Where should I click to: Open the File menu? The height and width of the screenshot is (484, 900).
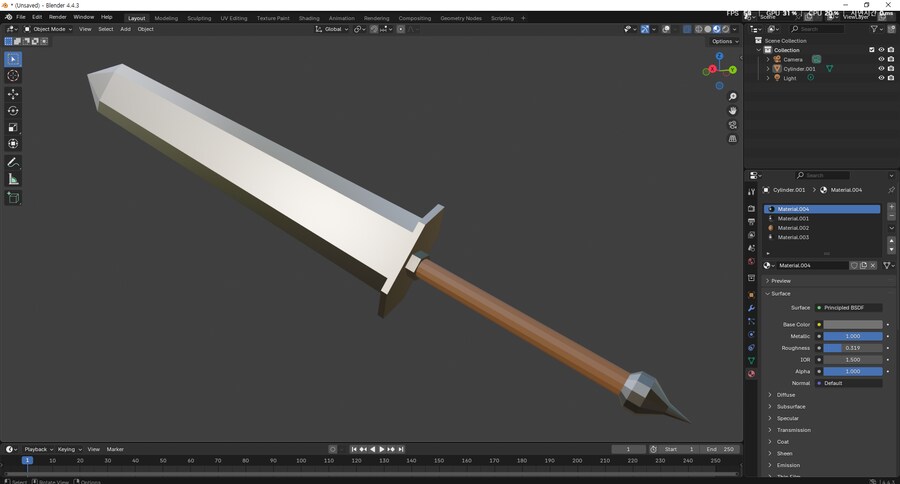21,17
